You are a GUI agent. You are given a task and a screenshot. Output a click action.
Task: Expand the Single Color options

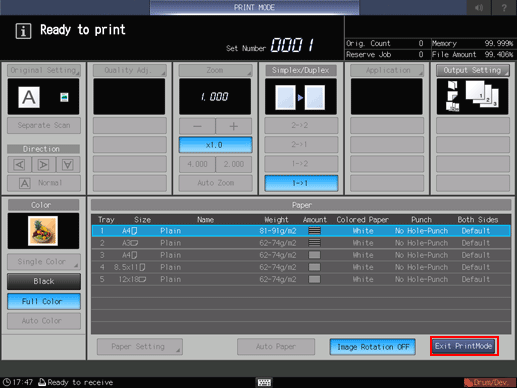[44, 262]
